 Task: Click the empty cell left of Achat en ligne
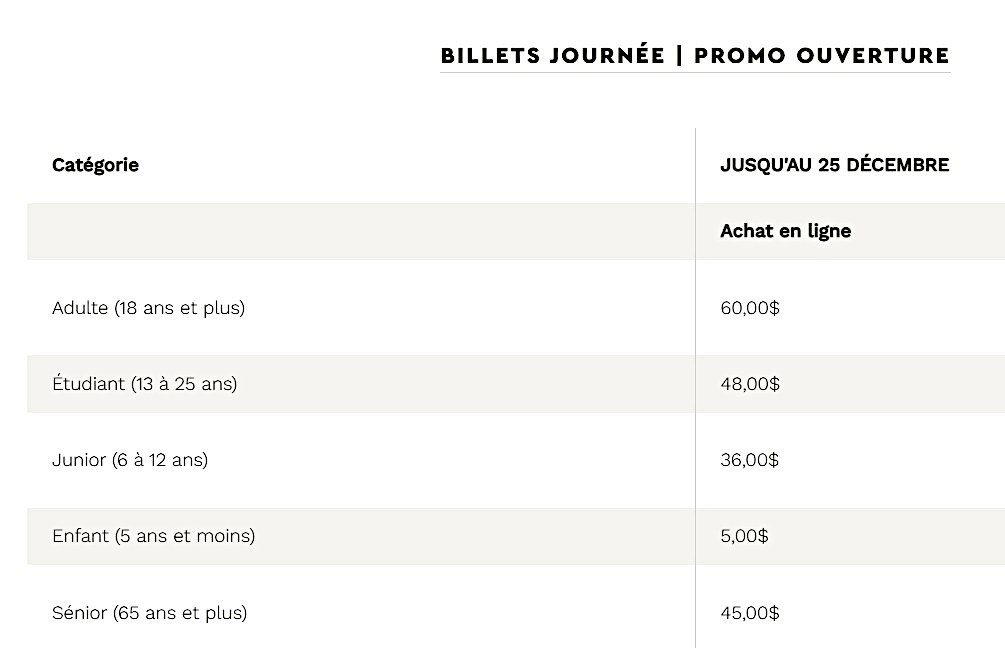coord(360,231)
